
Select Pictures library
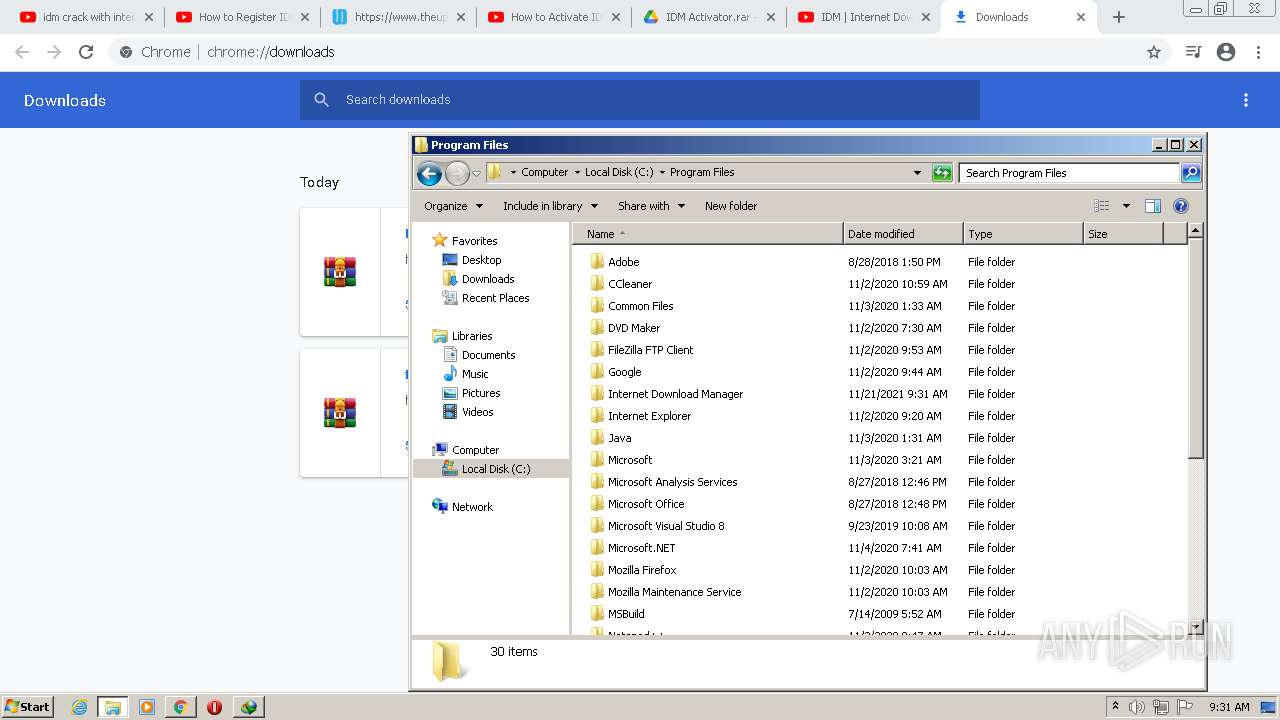[x=481, y=393]
